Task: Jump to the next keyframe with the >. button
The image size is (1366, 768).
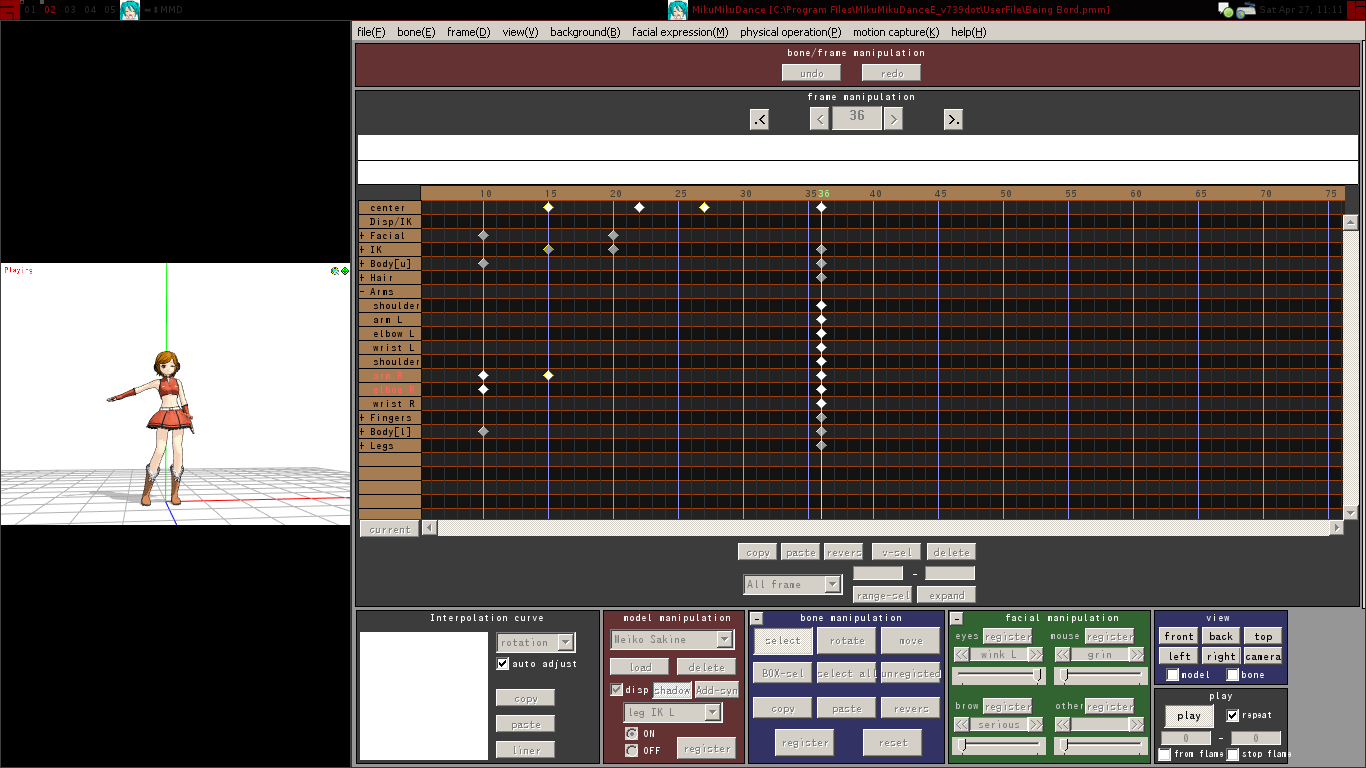Action: pos(953,120)
